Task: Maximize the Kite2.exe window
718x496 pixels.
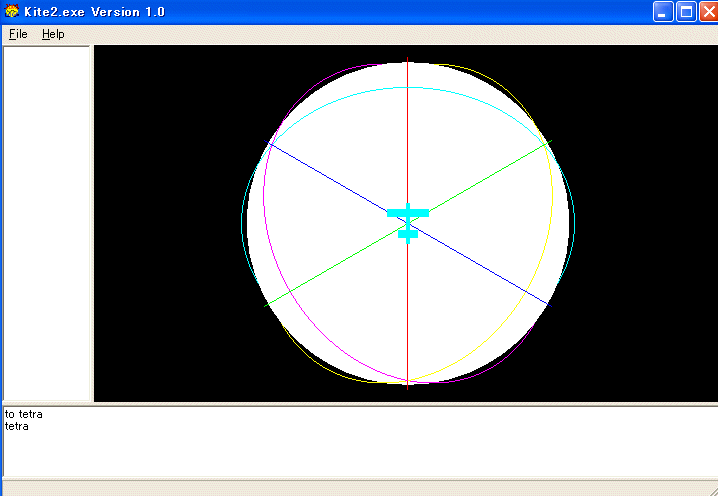Action: 686,11
